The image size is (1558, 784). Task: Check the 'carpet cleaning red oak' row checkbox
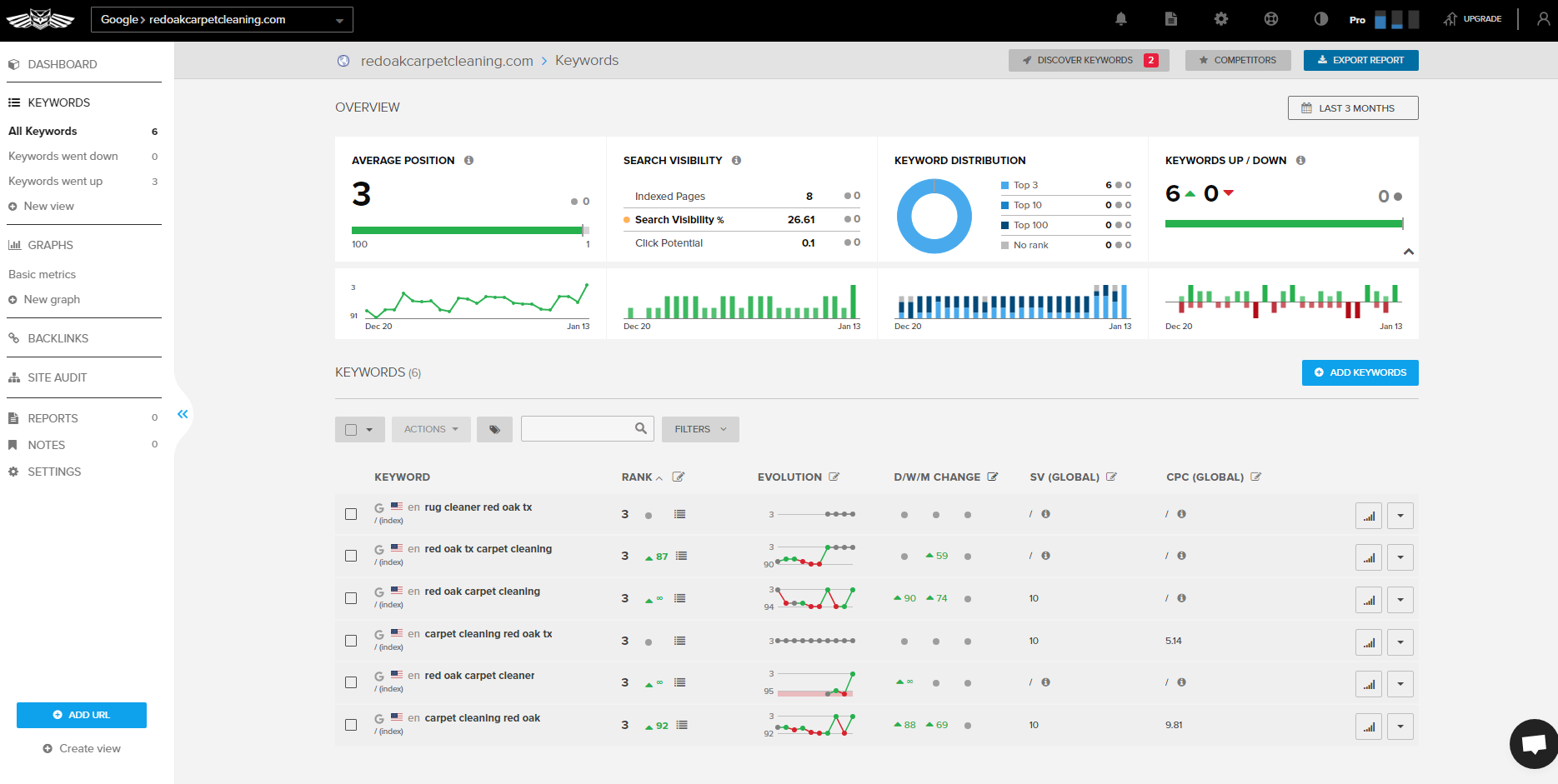coord(351,725)
